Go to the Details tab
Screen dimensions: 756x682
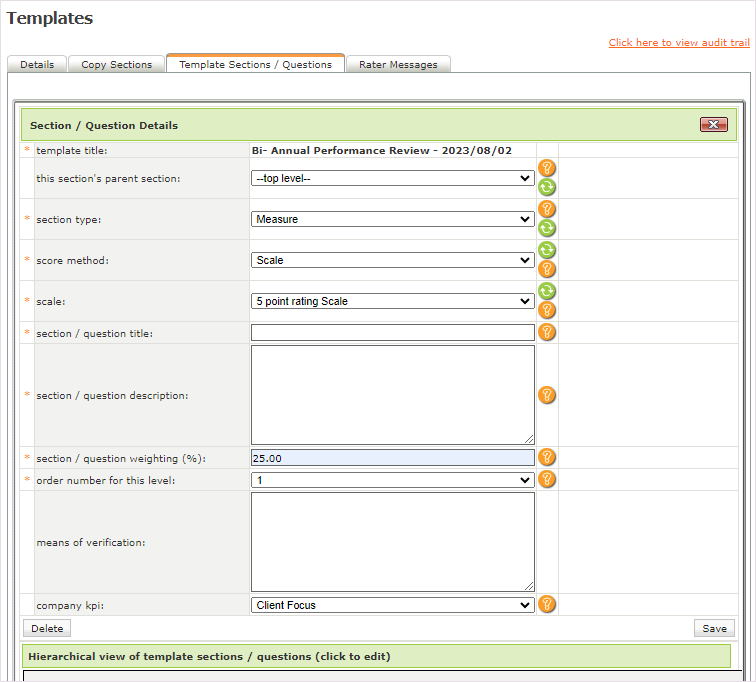pos(37,64)
